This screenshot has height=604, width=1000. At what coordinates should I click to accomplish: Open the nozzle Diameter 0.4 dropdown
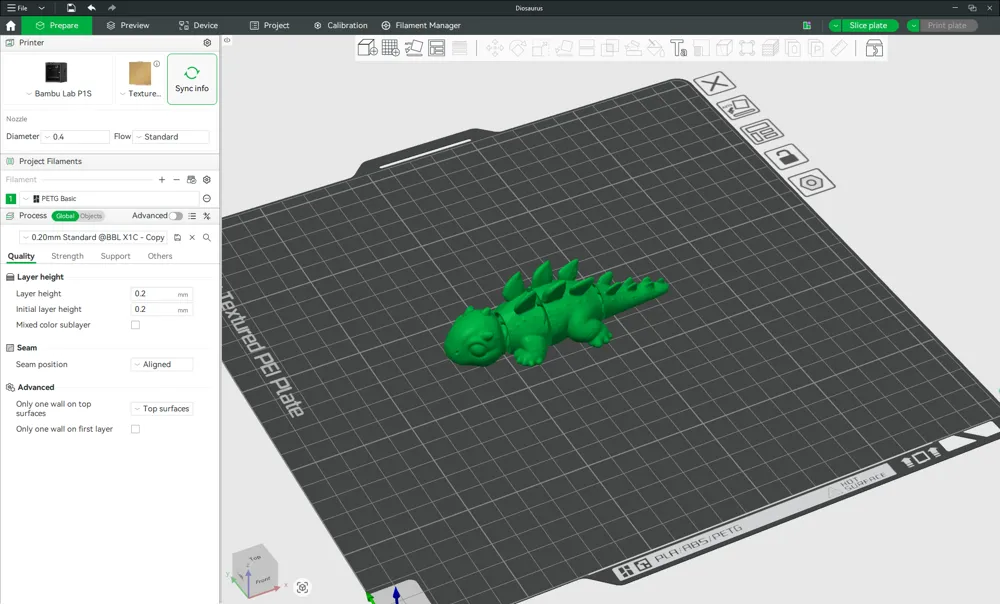[x=76, y=136]
